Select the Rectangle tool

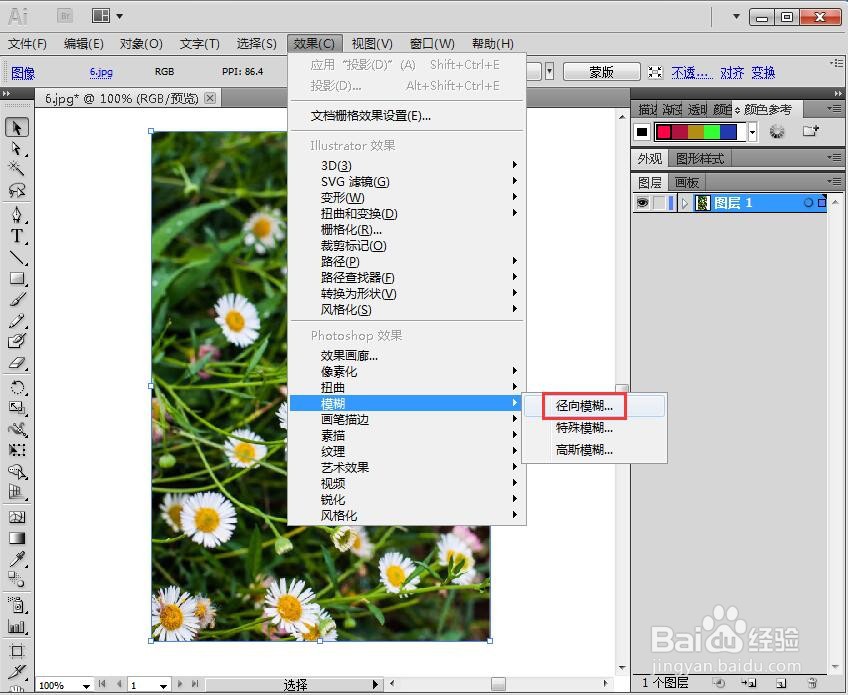(x=17, y=279)
